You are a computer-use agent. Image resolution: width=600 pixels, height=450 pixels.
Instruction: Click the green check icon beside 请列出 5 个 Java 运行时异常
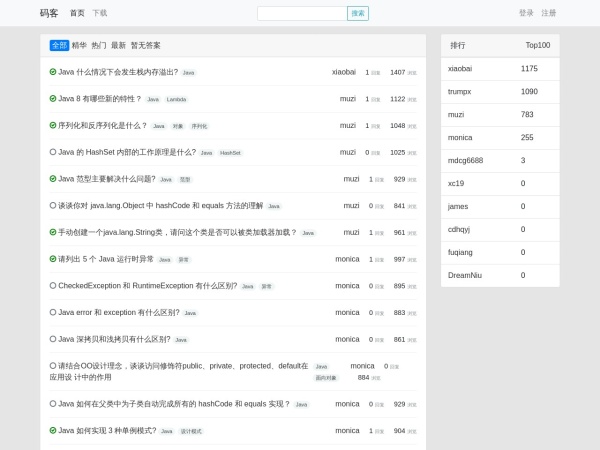53,259
